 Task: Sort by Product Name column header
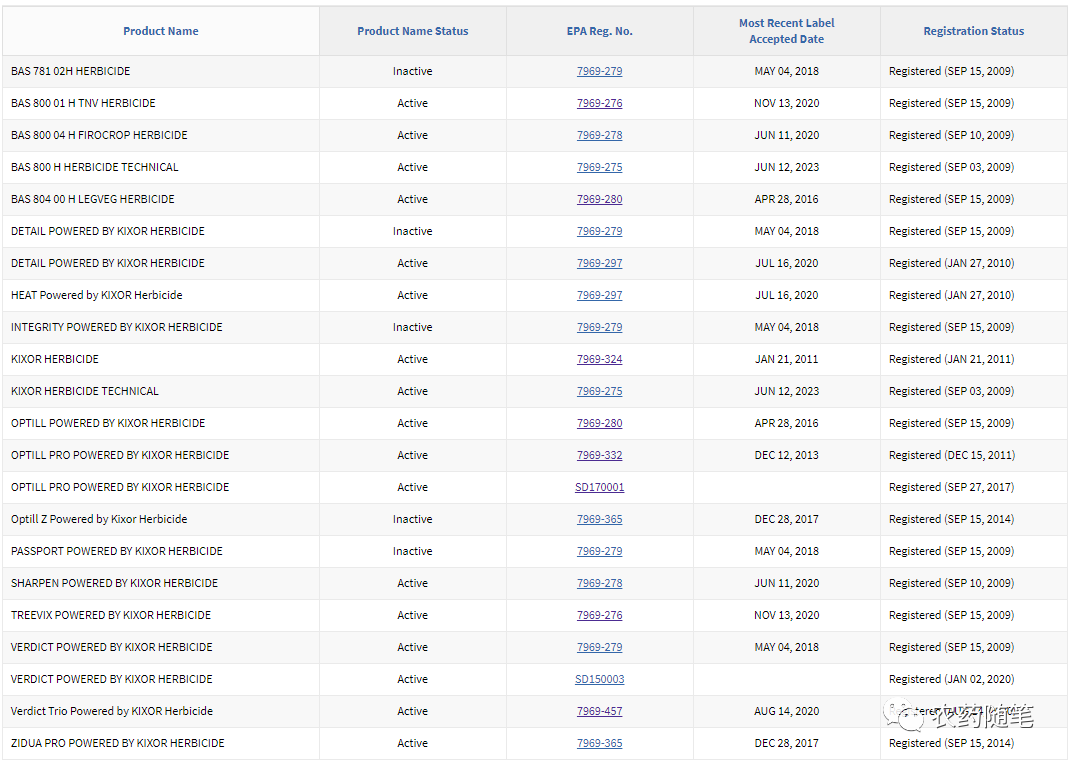click(160, 31)
